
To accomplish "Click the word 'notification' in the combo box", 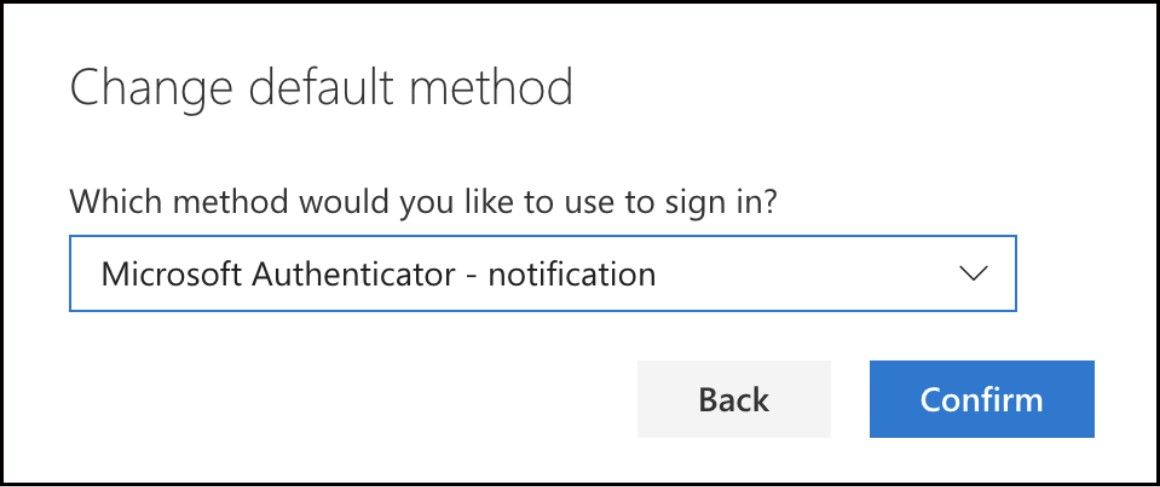I will (571, 273).
